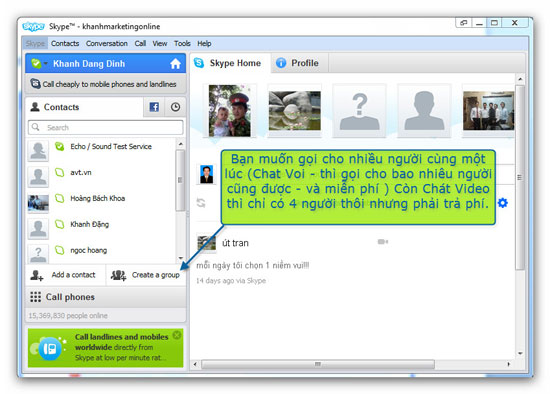Click the Create a group button
Screen dimensions: 550x394
tap(146, 275)
